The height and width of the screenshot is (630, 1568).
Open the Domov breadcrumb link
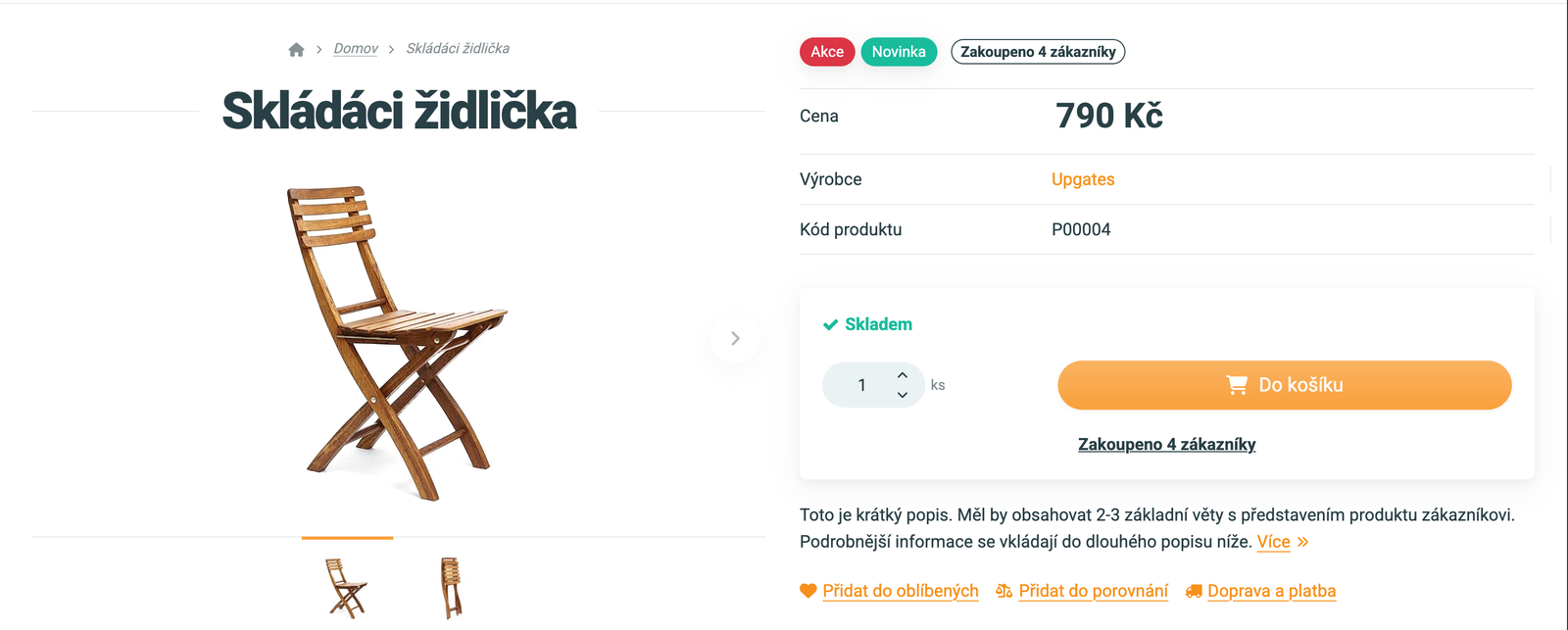point(355,49)
